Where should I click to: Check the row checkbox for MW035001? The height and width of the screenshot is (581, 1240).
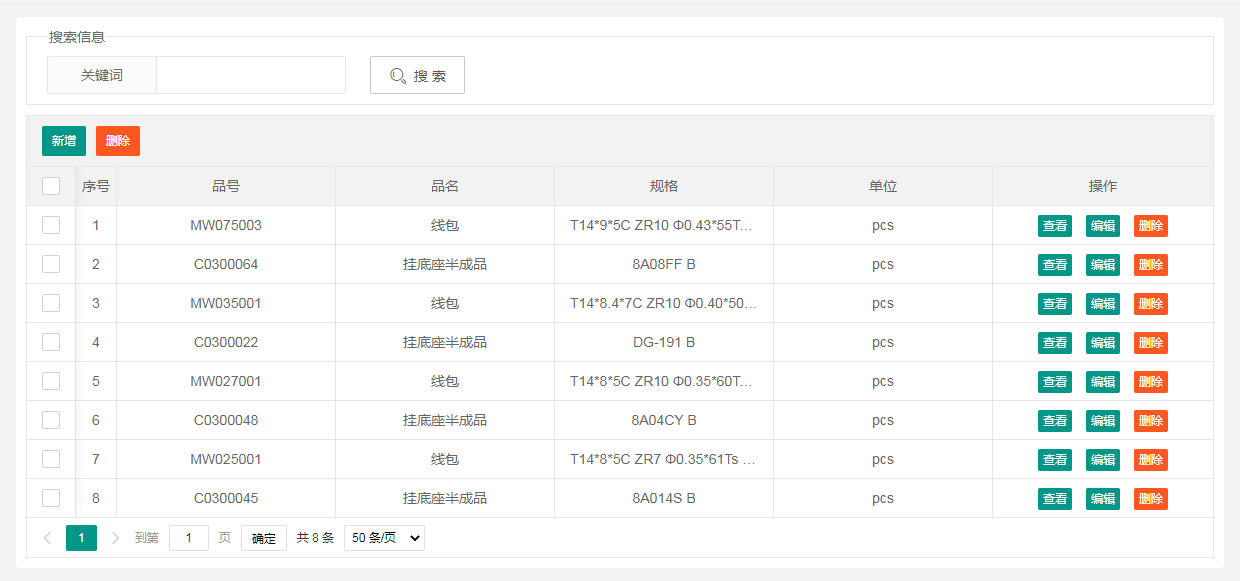[51, 303]
